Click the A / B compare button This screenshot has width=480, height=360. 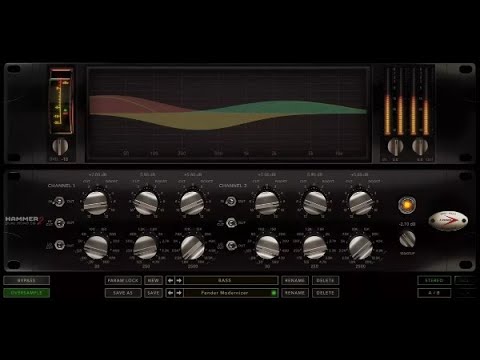click(x=434, y=293)
